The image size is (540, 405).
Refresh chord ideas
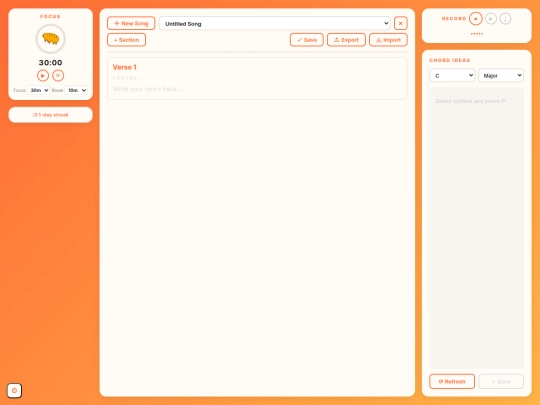[x=452, y=382]
